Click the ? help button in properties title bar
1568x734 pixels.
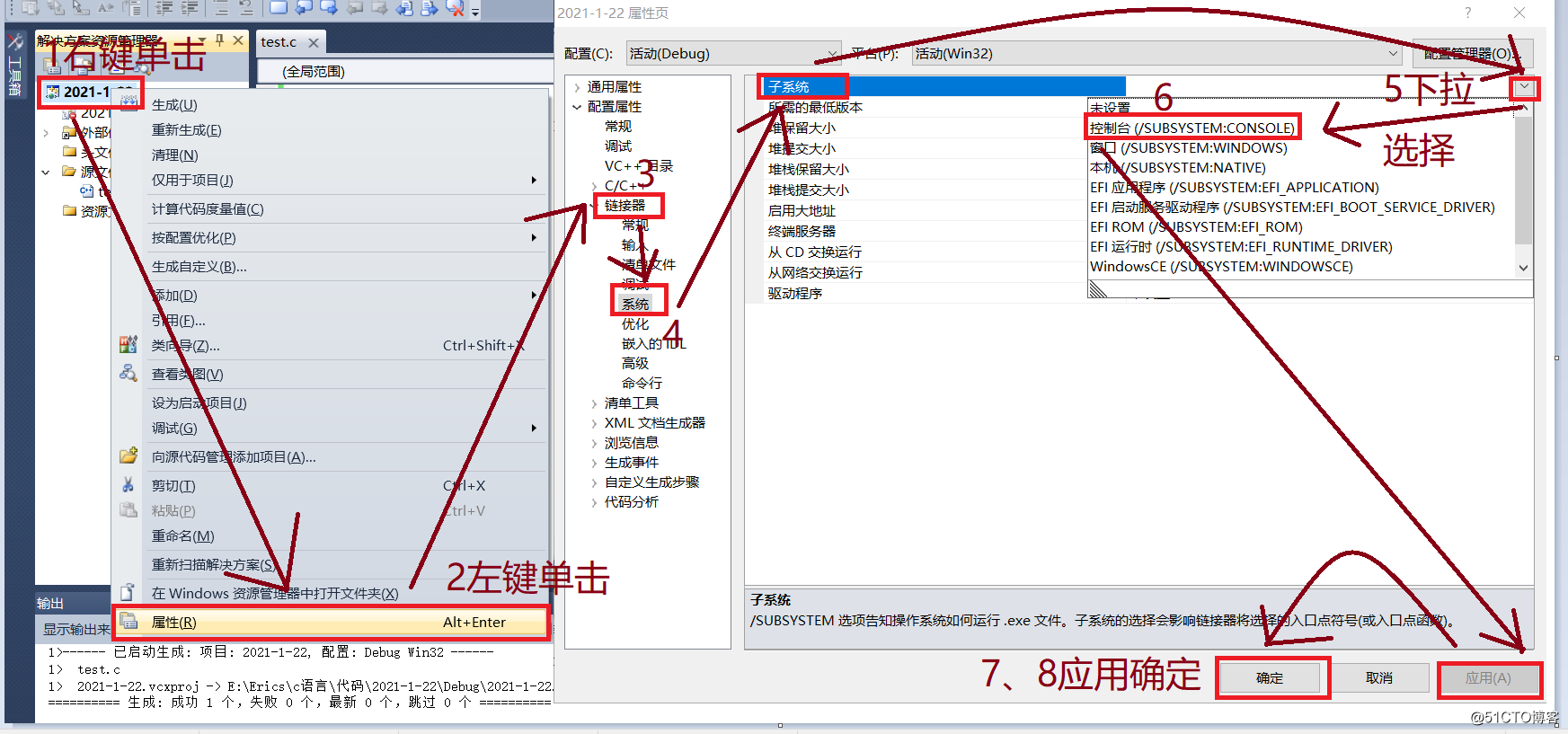(x=1468, y=13)
